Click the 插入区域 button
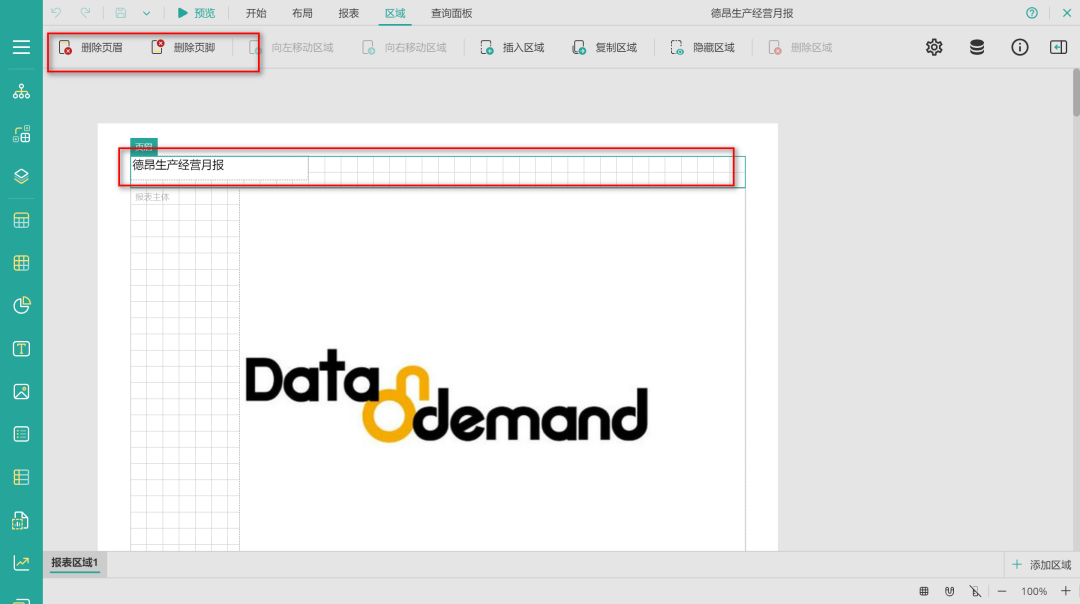This screenshot has height=604, width=1080. point(512,47)
